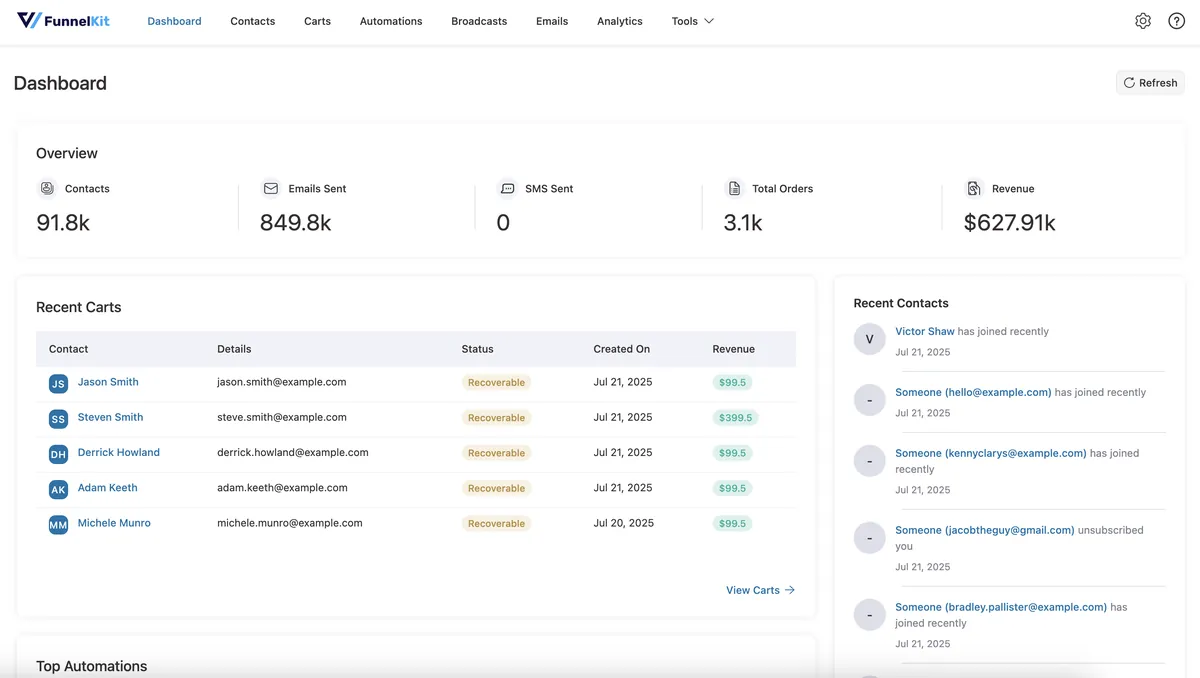Click Recoverable status in Michele Munro row

pos(496,524)
